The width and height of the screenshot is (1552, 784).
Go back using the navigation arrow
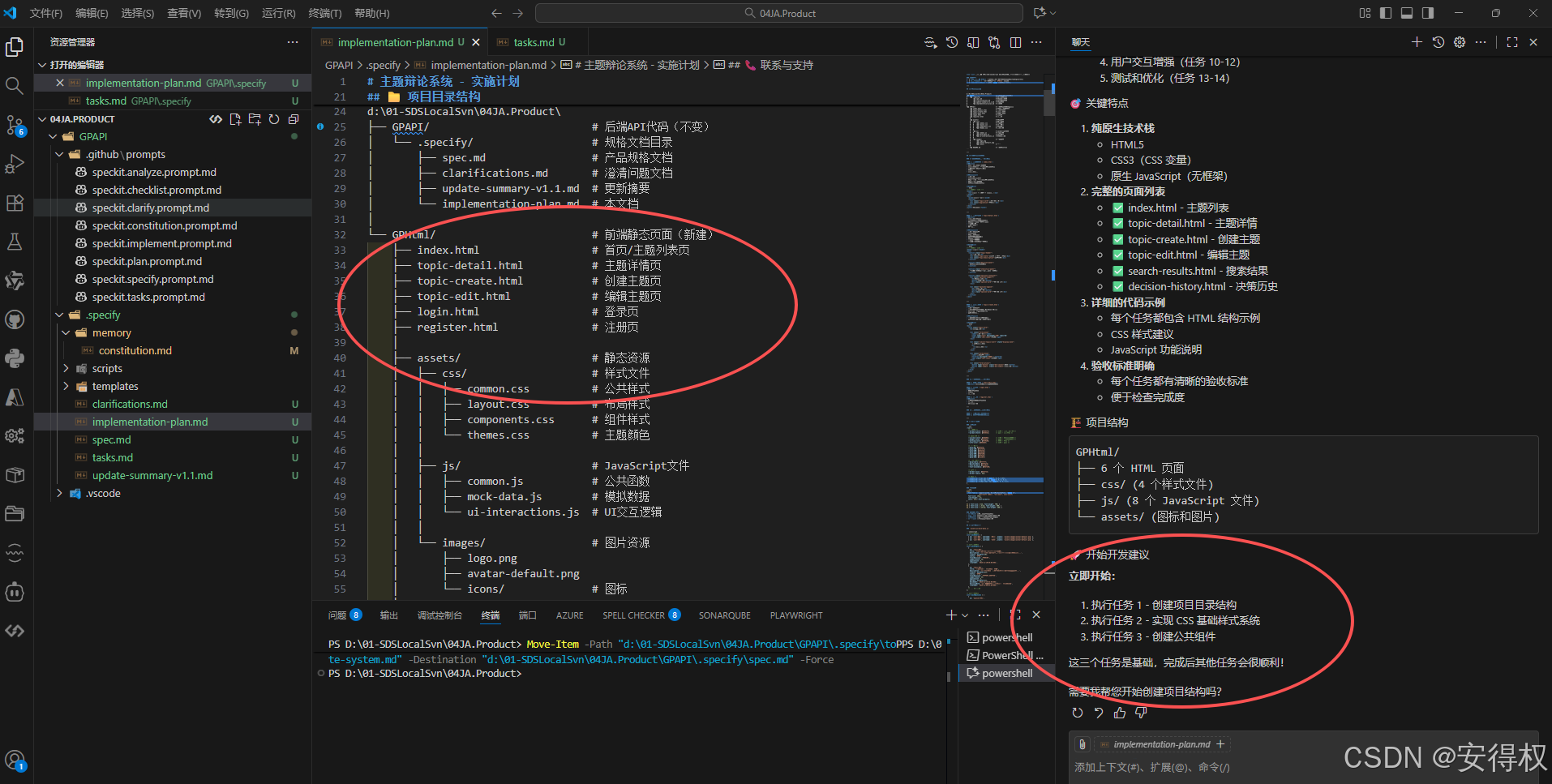click(x=496, y=13)
